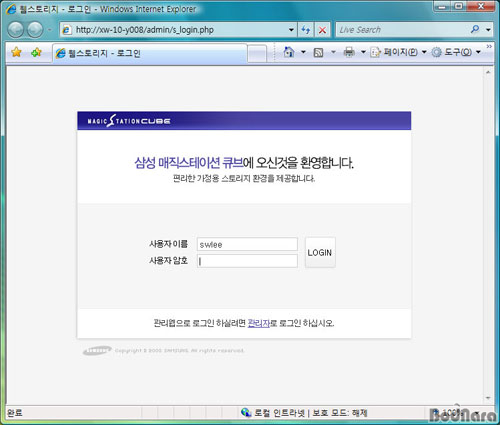Close the Internet Explorer window
500x425 pixels.
click(x=481, y=6)
